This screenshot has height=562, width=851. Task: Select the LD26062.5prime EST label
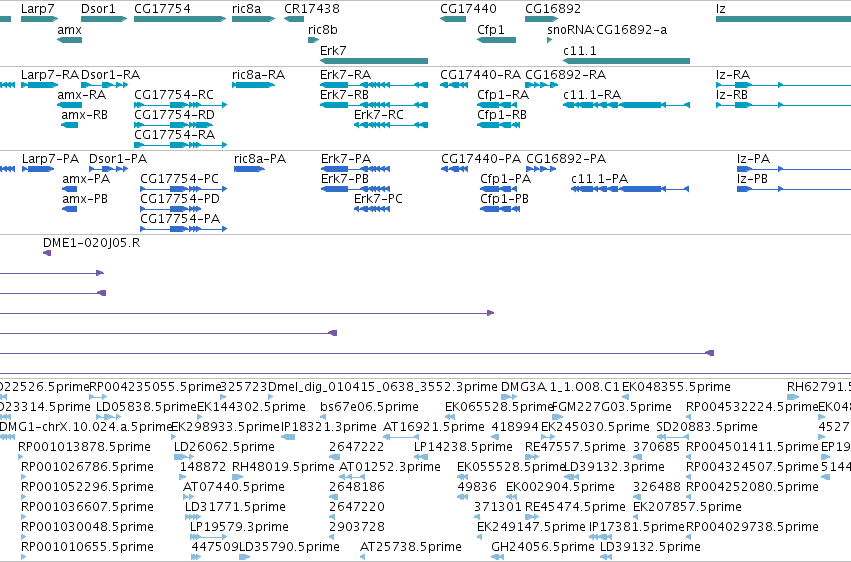tap(224, 447)
